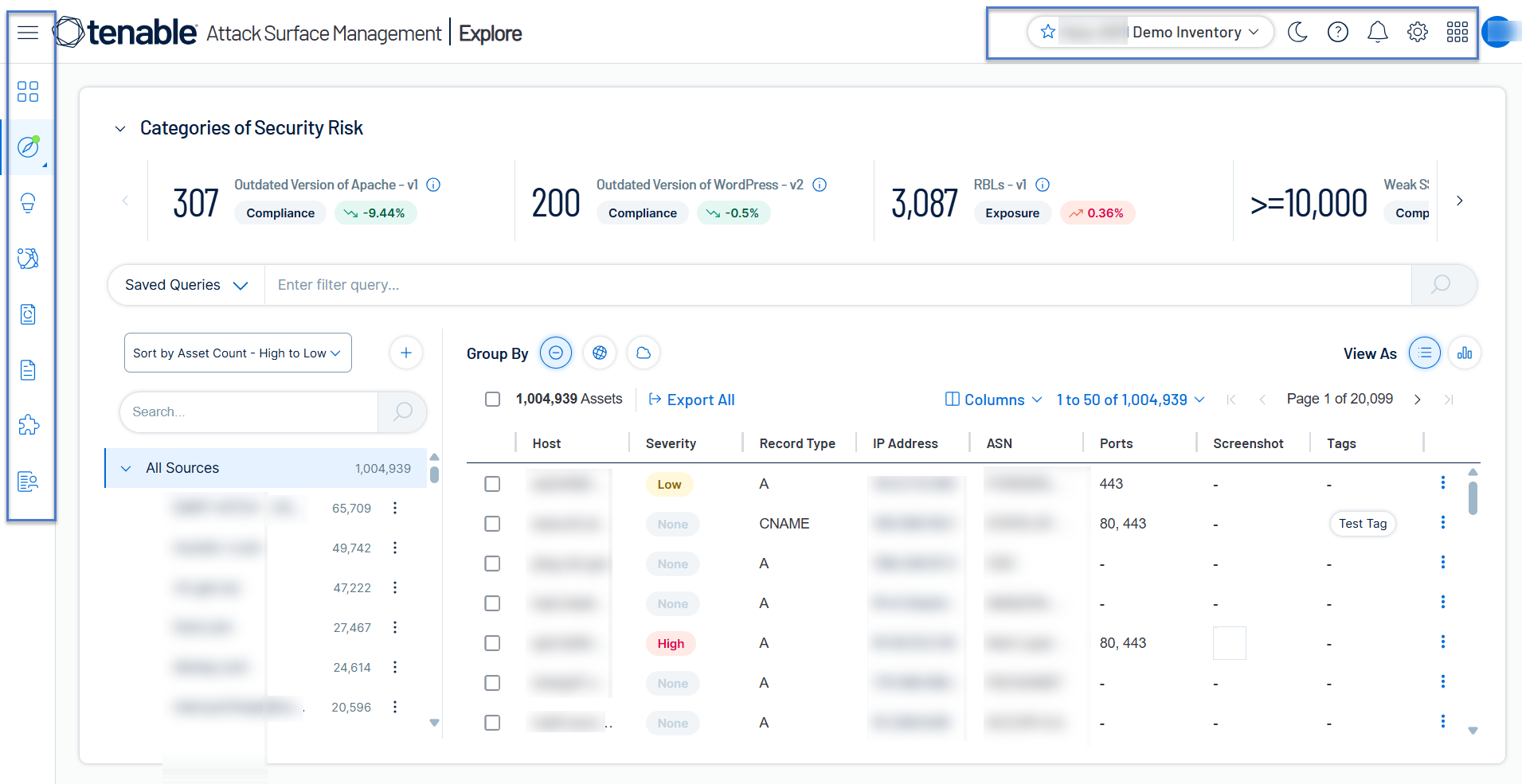Open the globe subscriptions icon in sidebar
The height and width of the screenshot is (784, 1522).
[x=28, y=259]
